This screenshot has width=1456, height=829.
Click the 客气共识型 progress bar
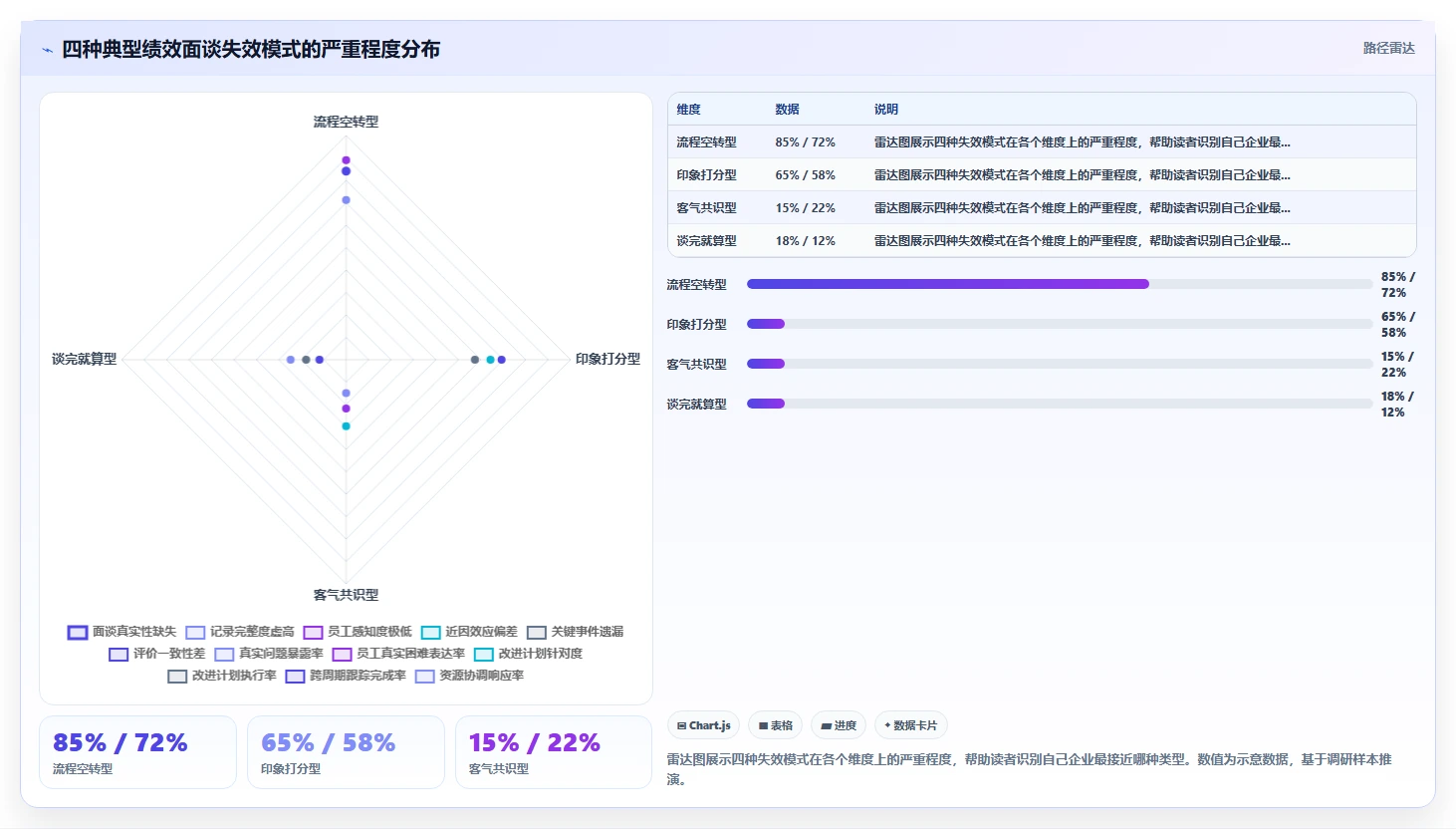[x=1060, y=364]
